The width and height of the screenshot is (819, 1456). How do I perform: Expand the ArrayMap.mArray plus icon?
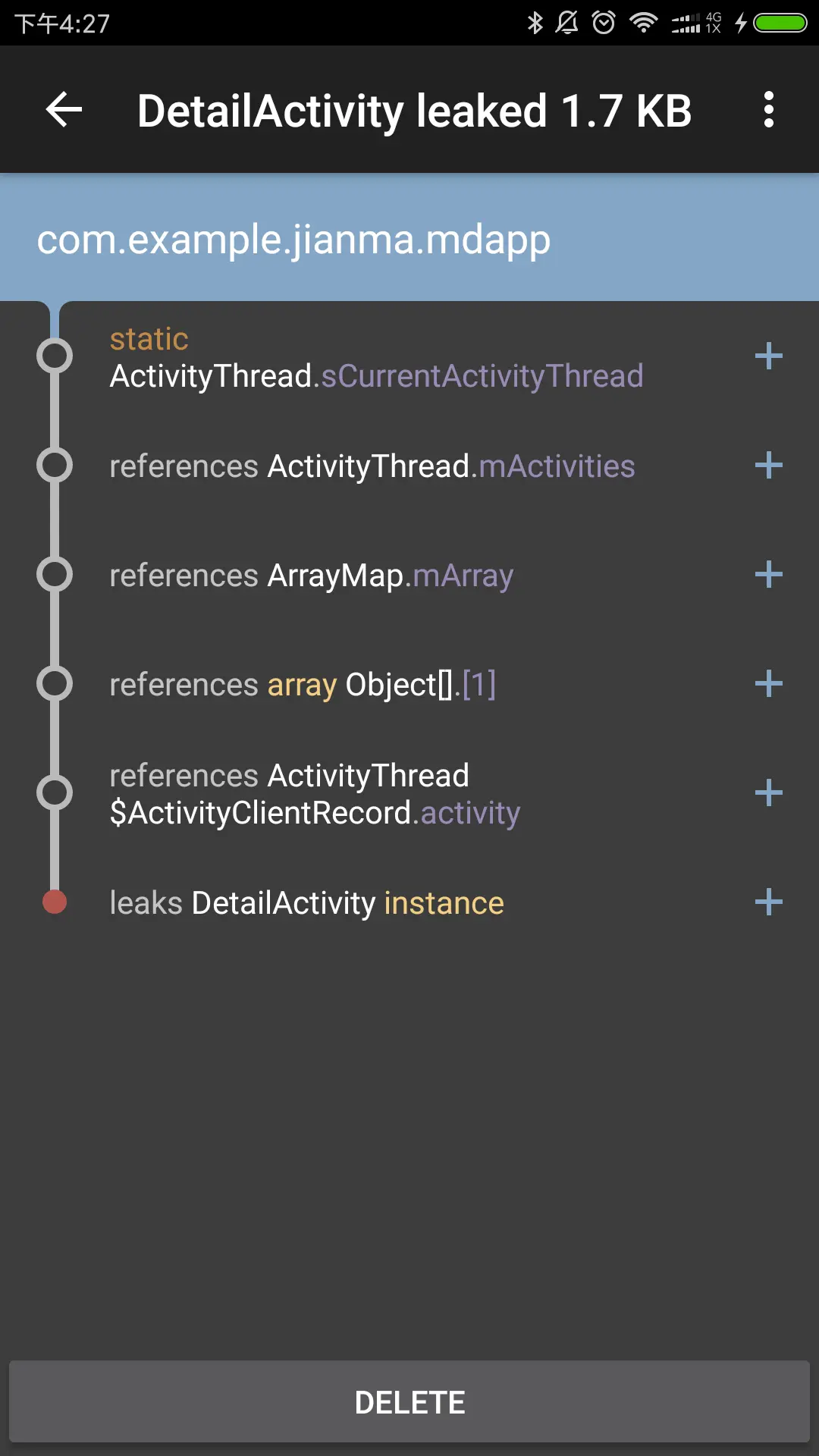click(768, 574)
